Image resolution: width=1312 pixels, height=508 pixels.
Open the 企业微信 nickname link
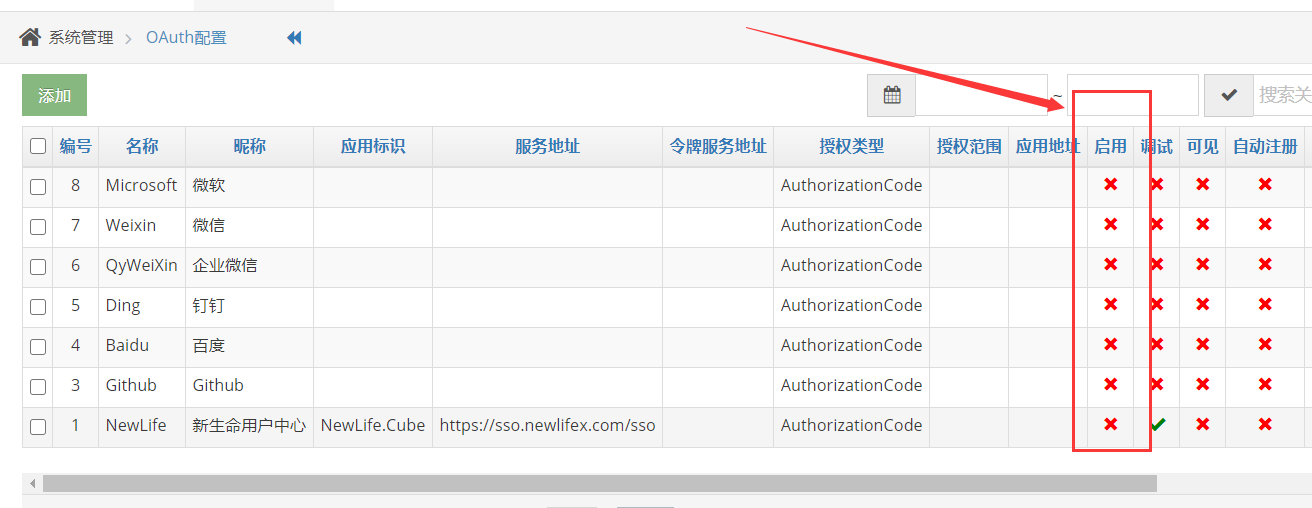[x=225, y=265]
